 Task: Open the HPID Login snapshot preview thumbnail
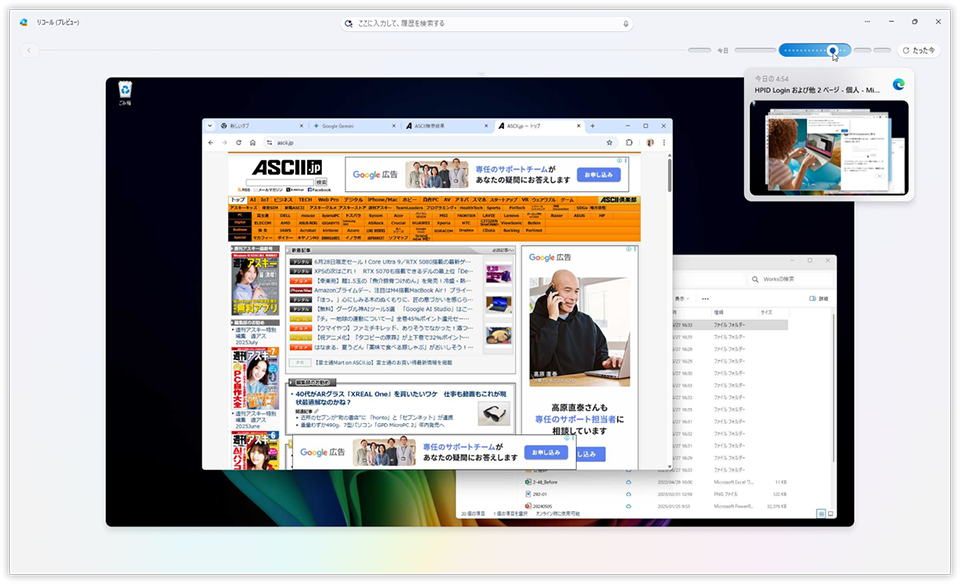827,147
